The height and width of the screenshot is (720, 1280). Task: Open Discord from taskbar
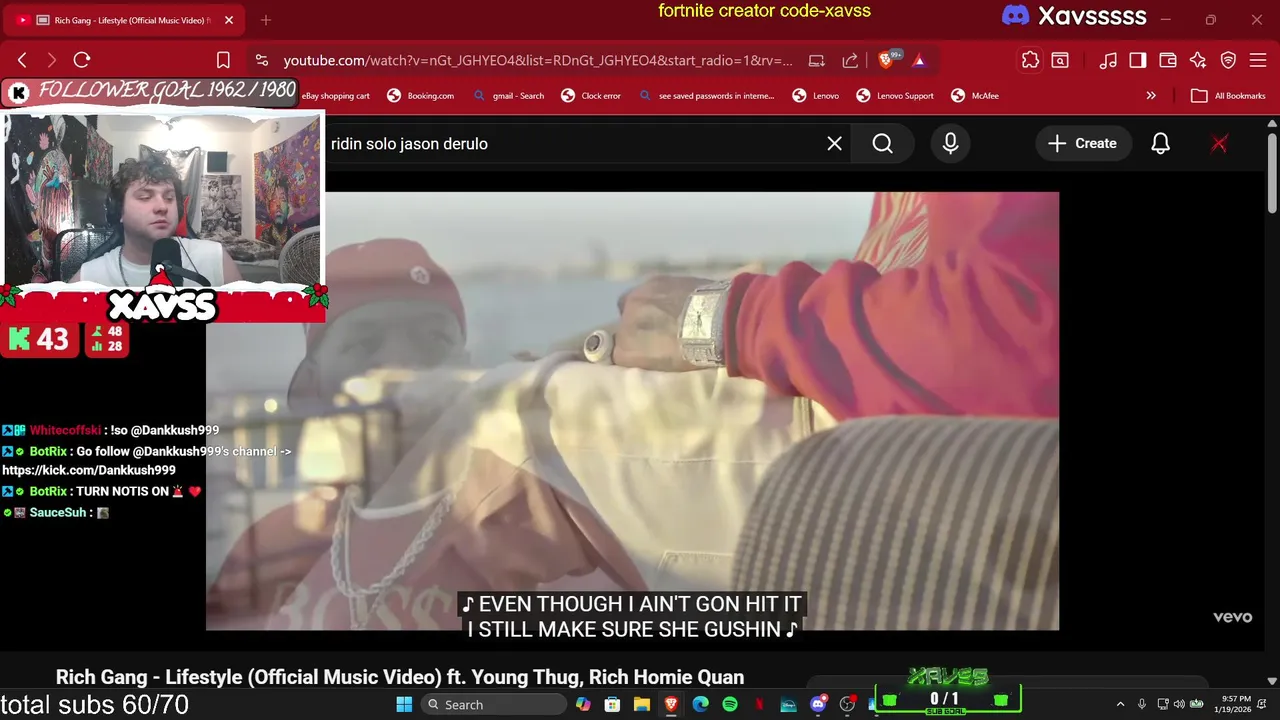[x=818, y=704]
